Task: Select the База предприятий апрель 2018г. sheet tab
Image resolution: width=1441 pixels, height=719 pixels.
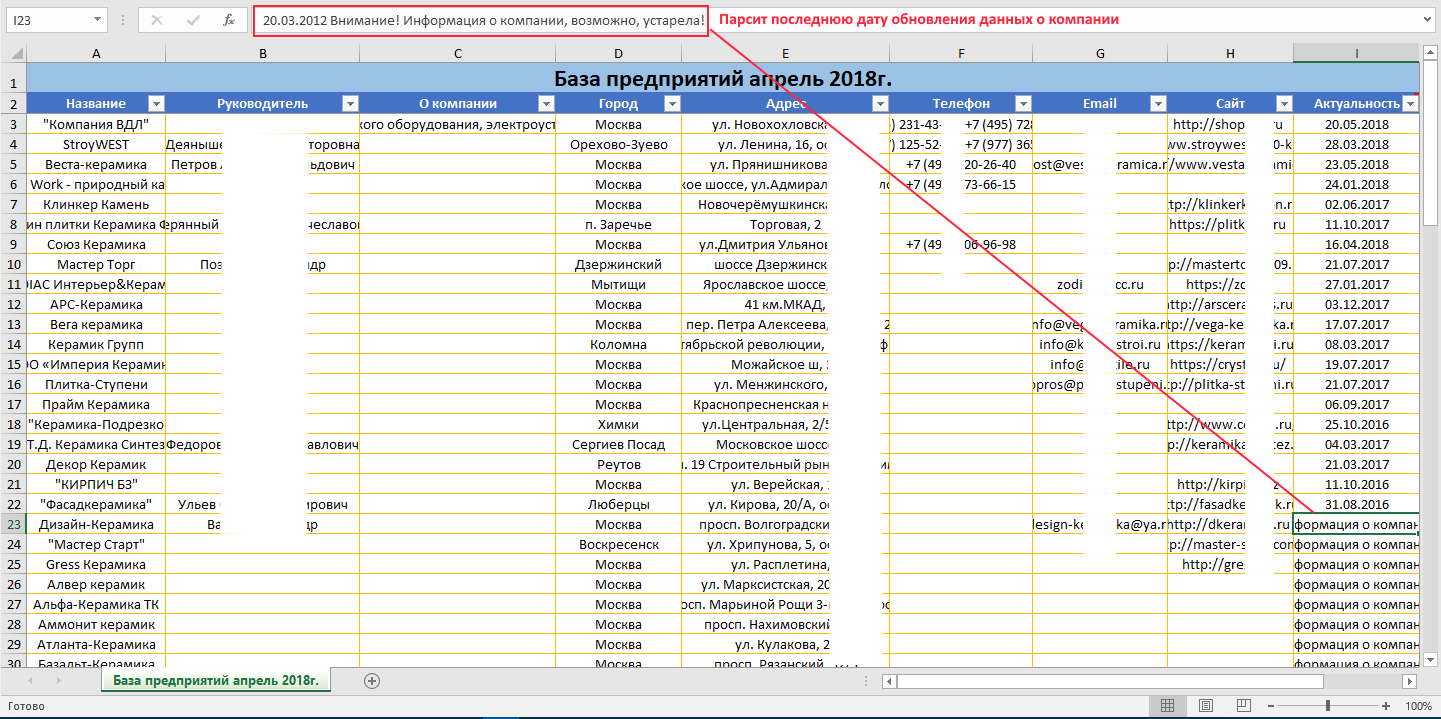Action: (216, 681)
